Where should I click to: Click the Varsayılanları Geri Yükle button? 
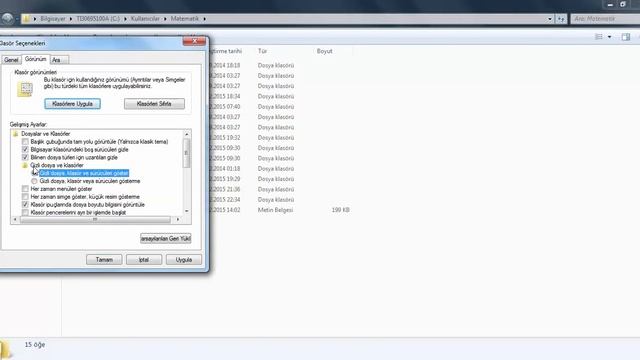click(165, 238)
